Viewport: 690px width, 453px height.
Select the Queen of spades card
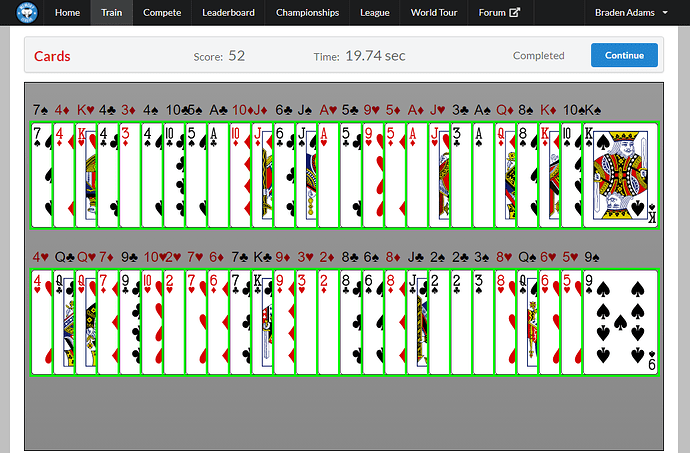pyautogui.click(x=527, y=322)
